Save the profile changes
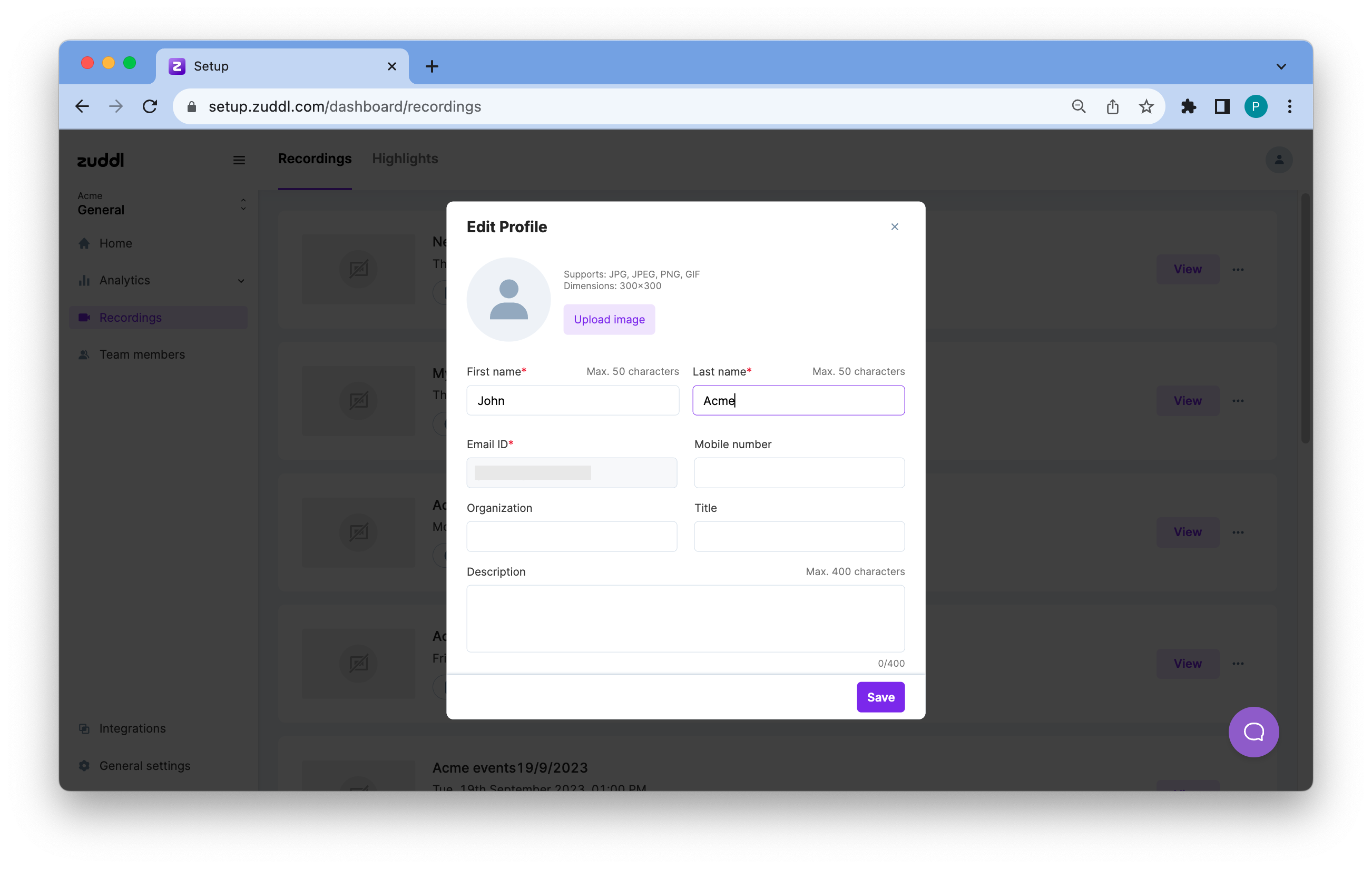This screenshot has height=869, width=1372. [880, 697]
